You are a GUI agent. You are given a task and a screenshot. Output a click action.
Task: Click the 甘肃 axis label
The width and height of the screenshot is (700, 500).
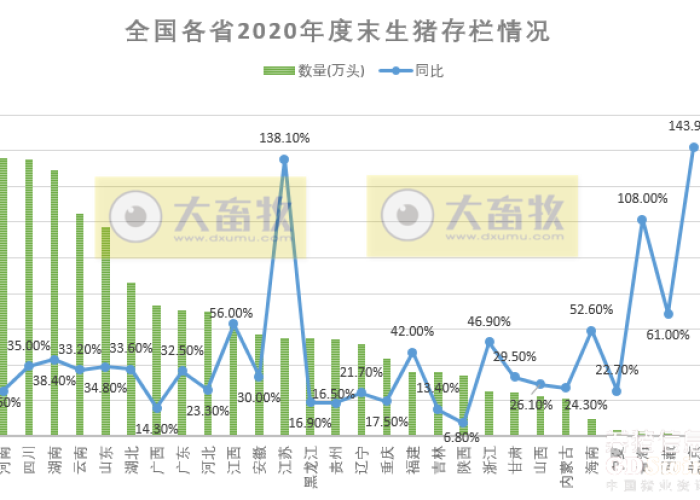click(x=515, y=460)
